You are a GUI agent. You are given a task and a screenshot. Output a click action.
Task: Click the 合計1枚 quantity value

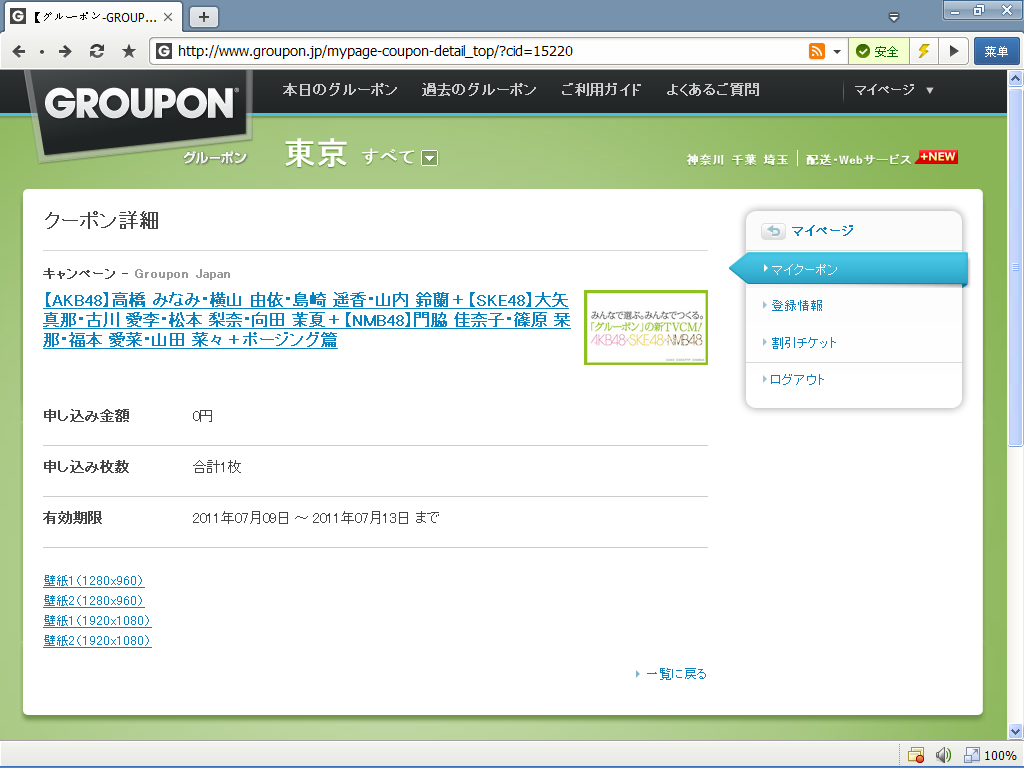coord(217,467)
